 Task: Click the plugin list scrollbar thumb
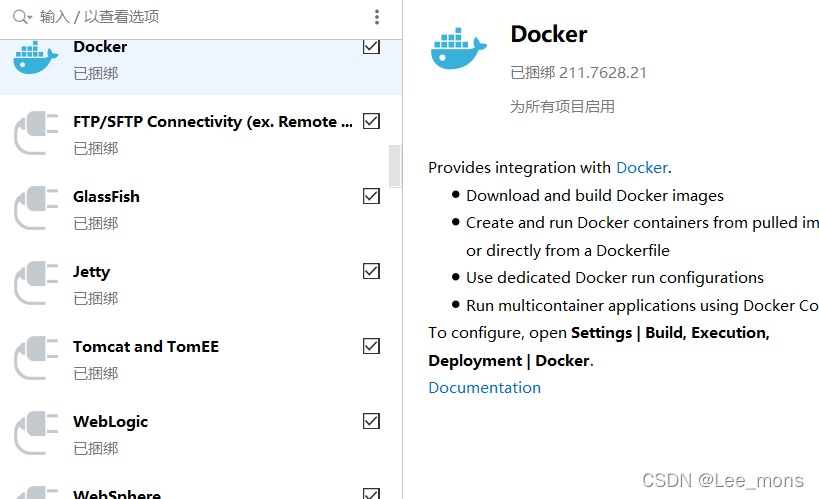[x=395, y=166]
